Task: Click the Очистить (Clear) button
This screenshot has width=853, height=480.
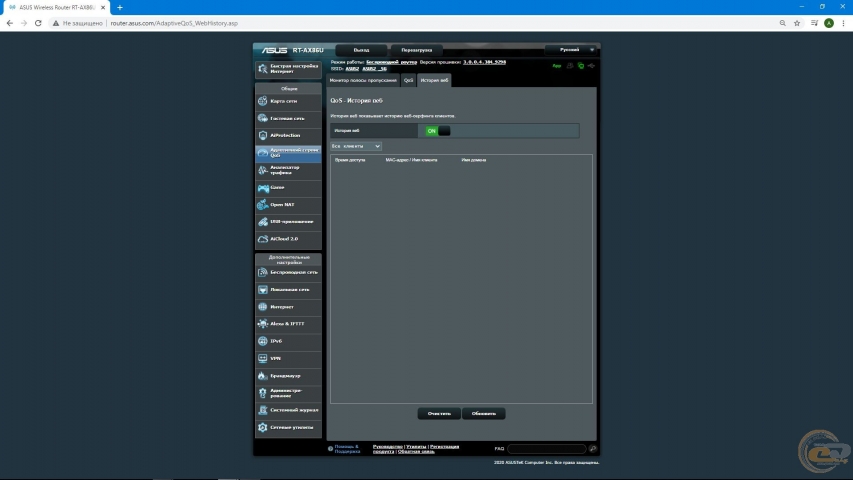Action: (439, 414)
